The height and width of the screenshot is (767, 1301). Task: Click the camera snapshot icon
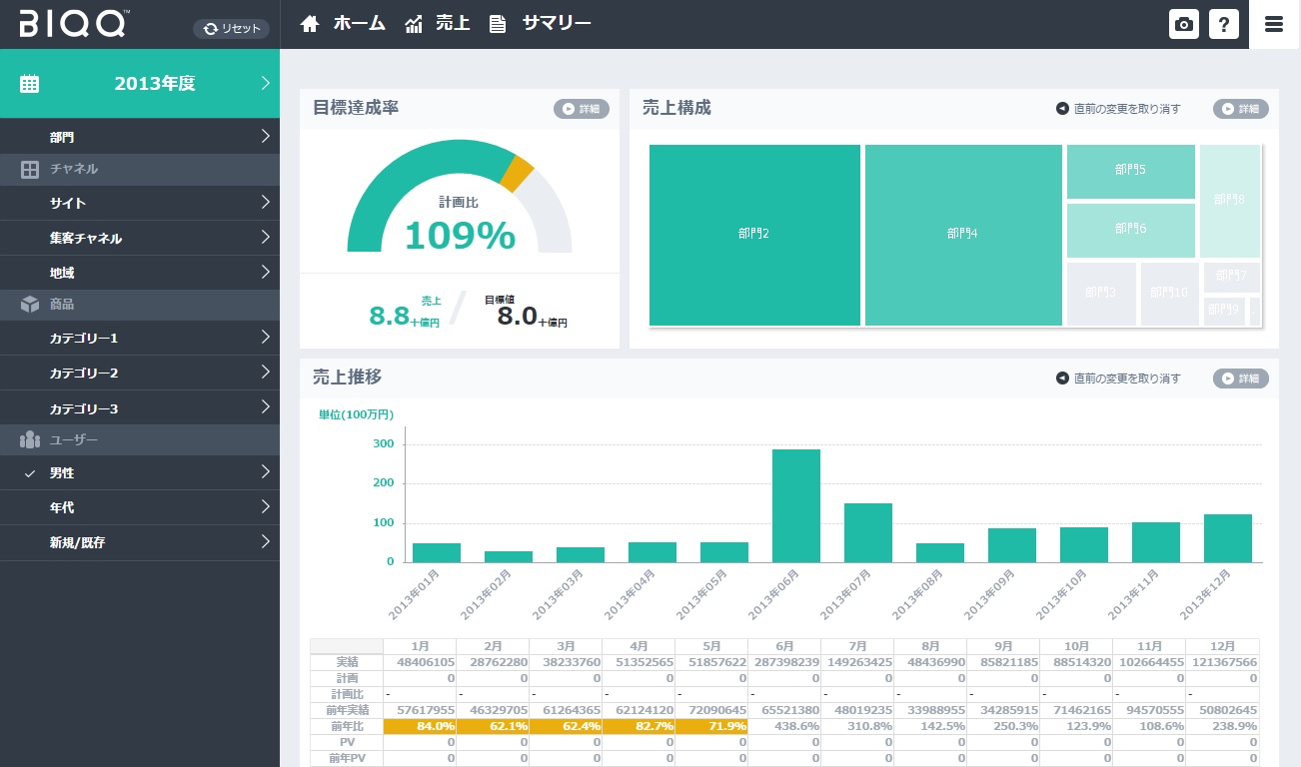pos(1184,25)
